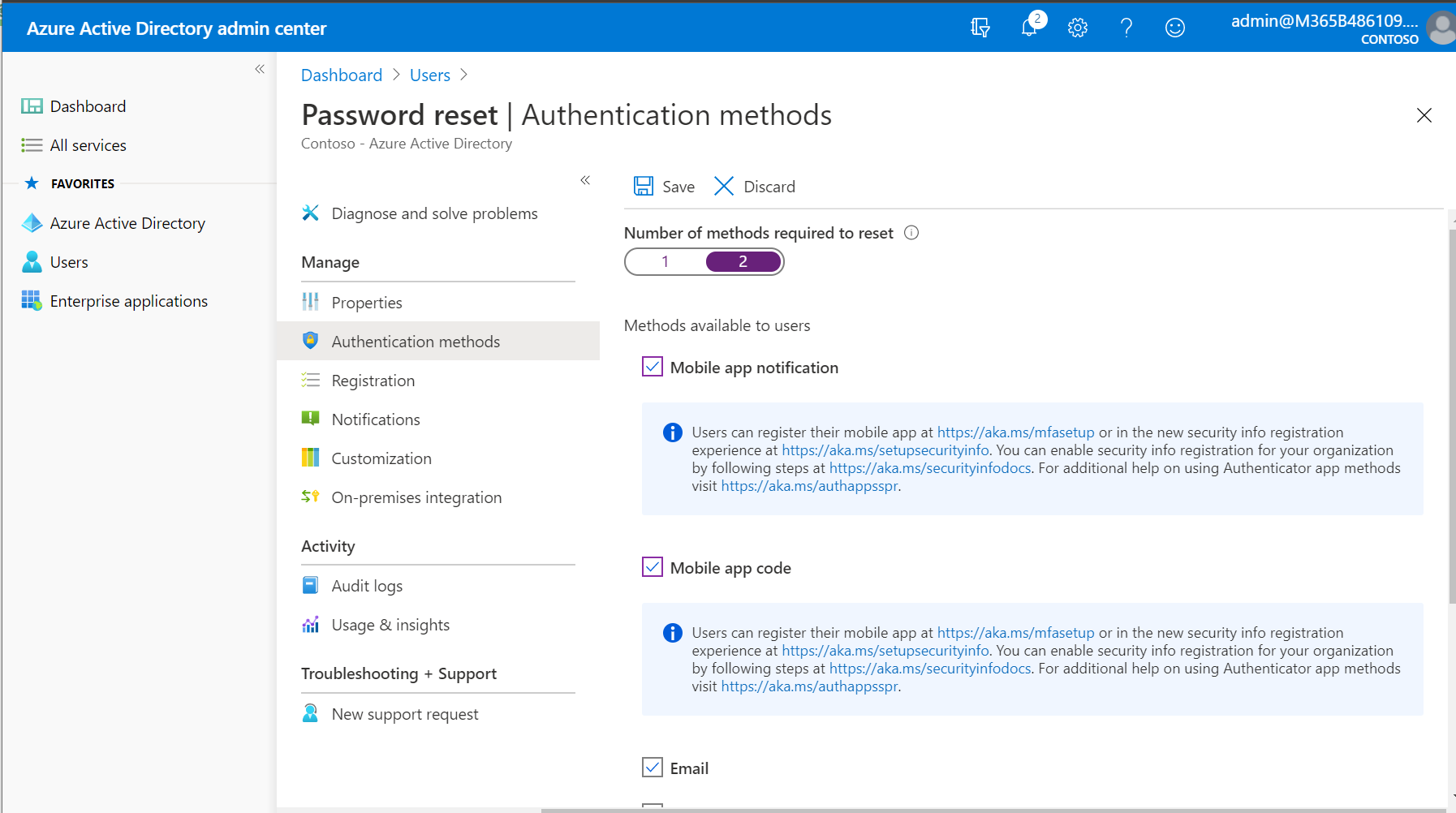
Task: Open the admin account avatar
Action: [1441, 28]
